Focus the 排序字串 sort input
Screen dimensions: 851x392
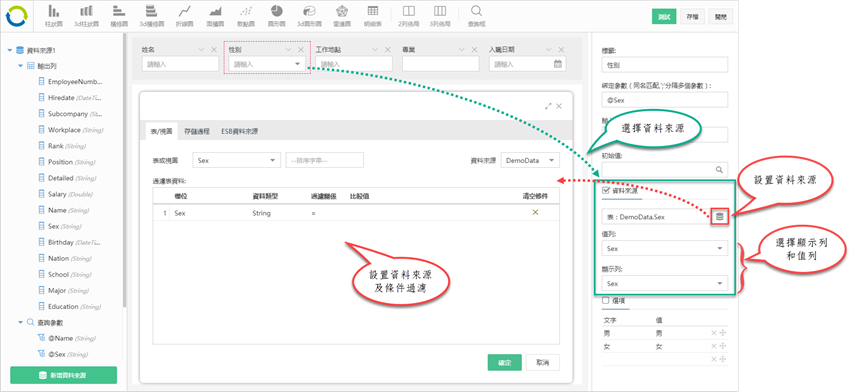[x=325, y=160]
